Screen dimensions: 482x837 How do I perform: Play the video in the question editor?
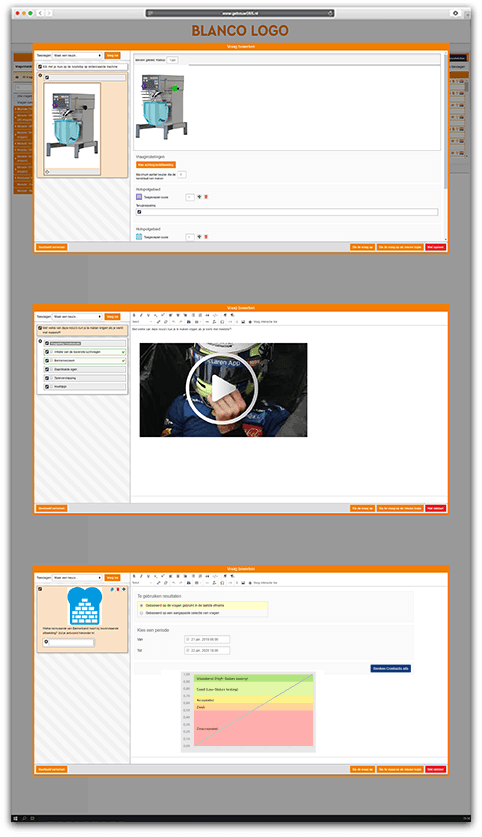(222, 389)
